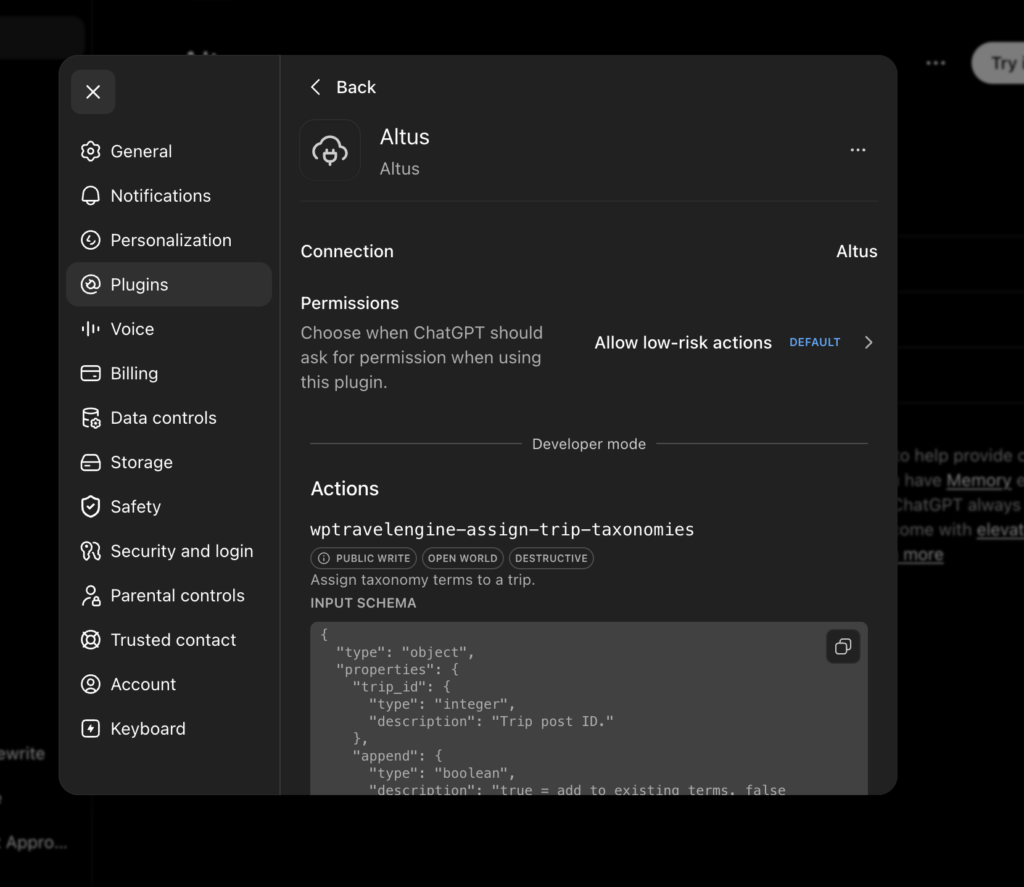Image resolution: width=1024 pixels, height=887 pixels.
Task: Click the Notifications bell icon
Action: click(90, 195)
